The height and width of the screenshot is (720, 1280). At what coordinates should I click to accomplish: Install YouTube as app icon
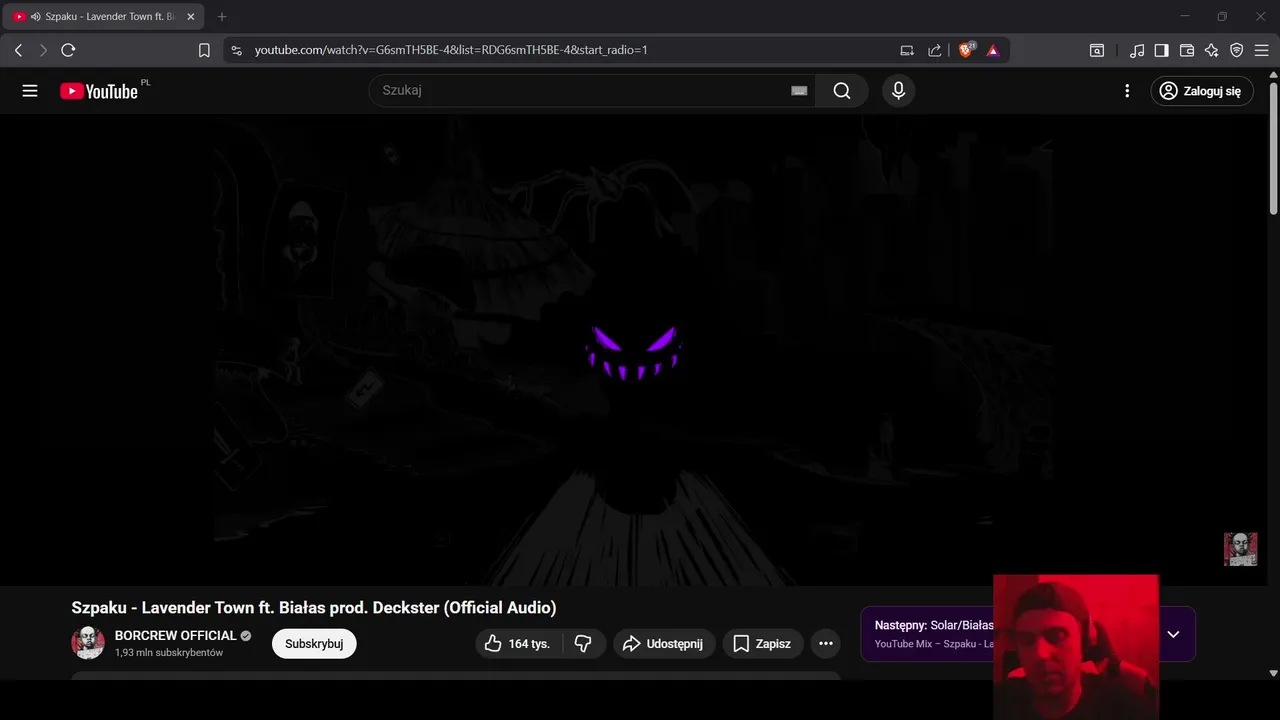point(907,50)
